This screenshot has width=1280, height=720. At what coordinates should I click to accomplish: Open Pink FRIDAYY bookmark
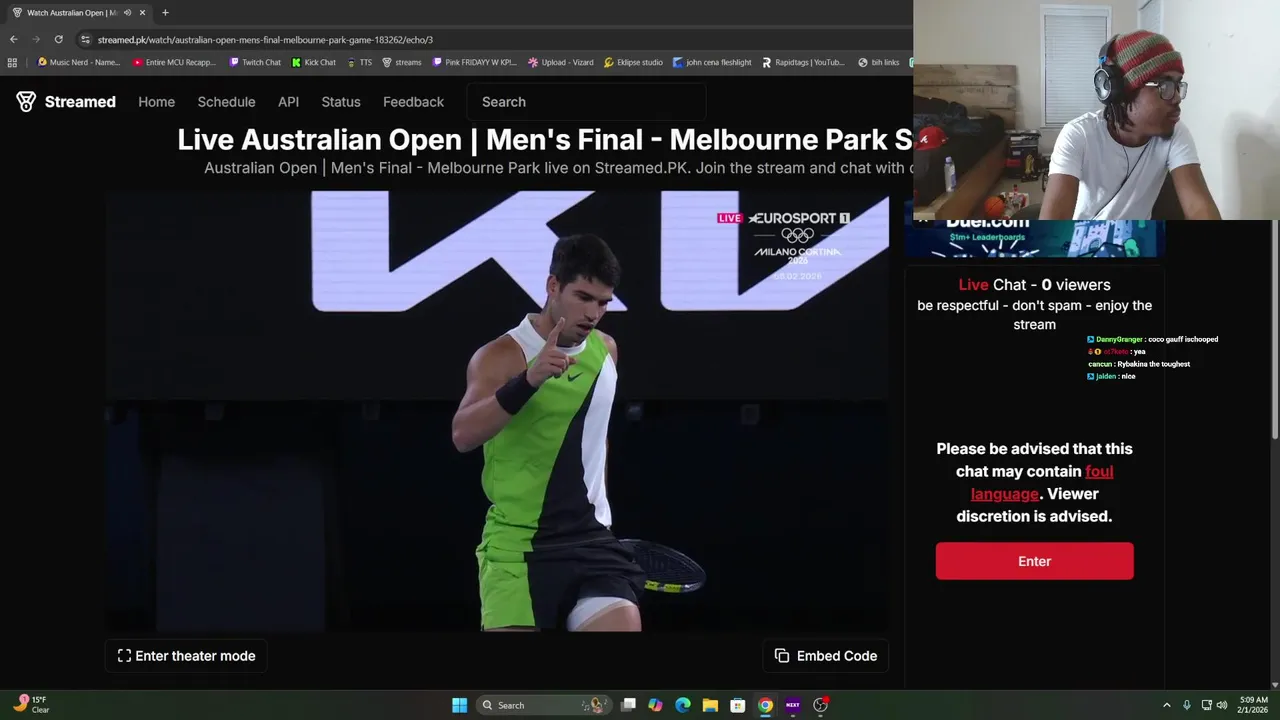click(x=474, y=62)
